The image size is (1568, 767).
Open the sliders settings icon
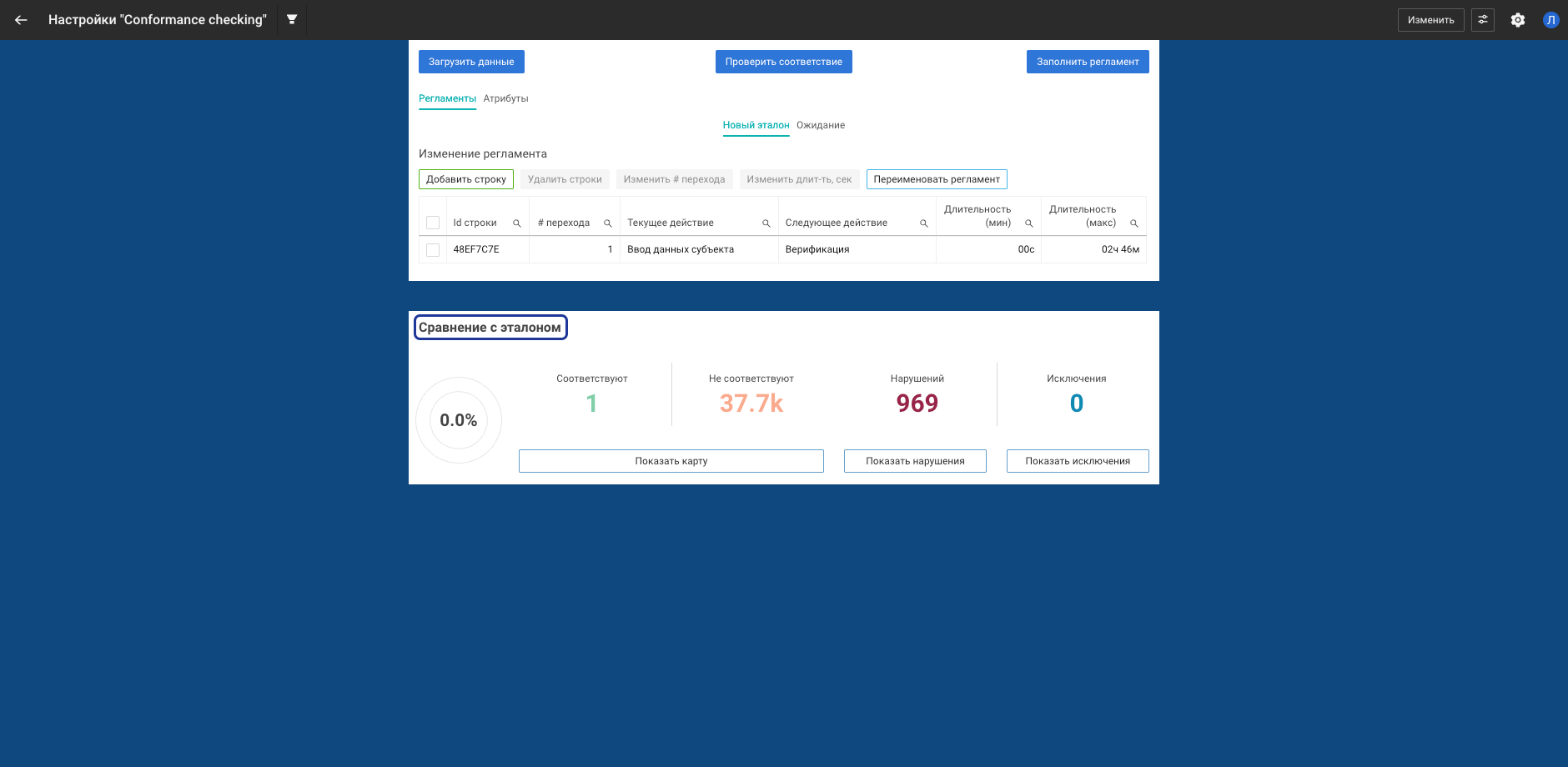[1482, 20]
